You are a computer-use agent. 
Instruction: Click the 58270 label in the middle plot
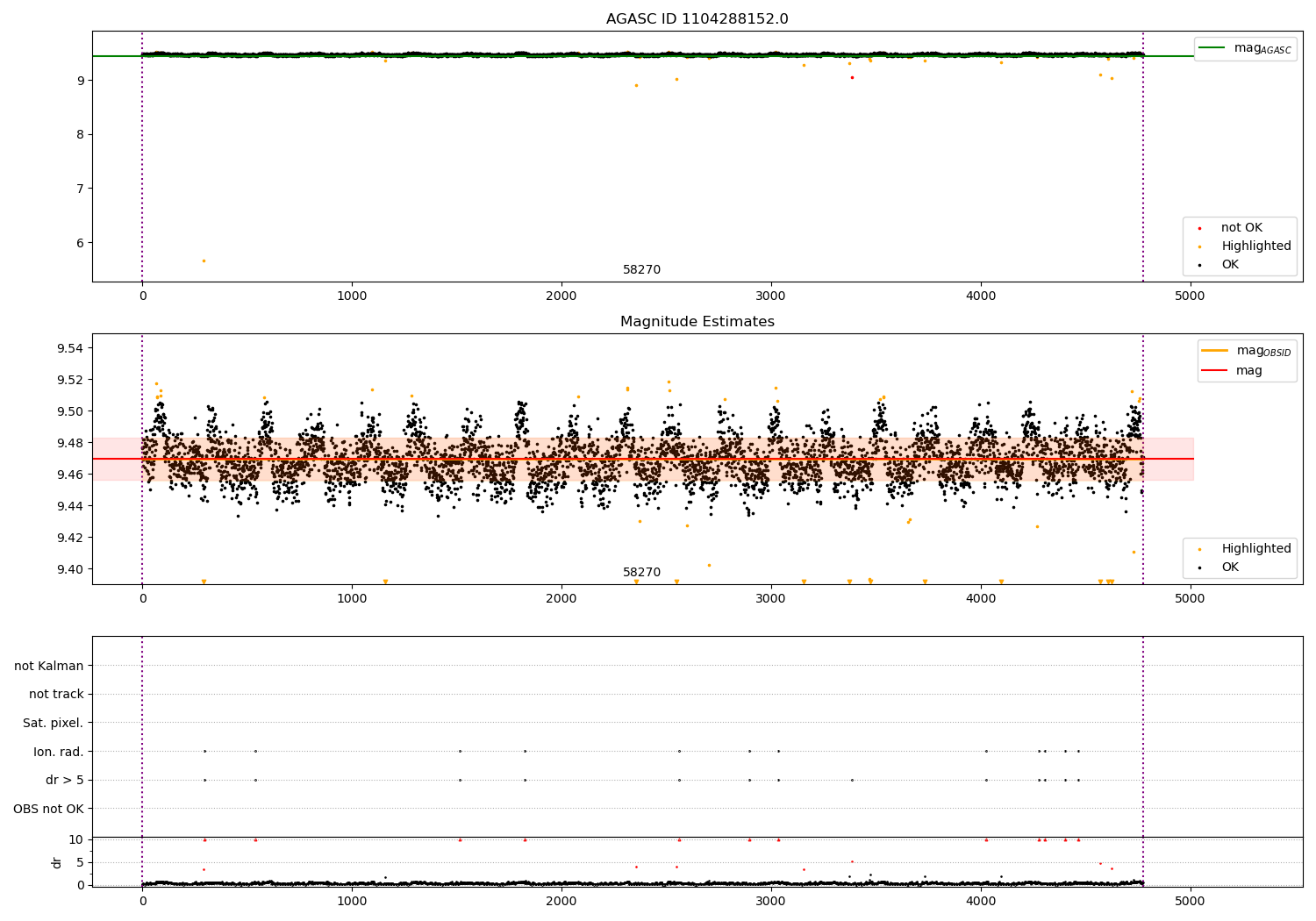641,573
